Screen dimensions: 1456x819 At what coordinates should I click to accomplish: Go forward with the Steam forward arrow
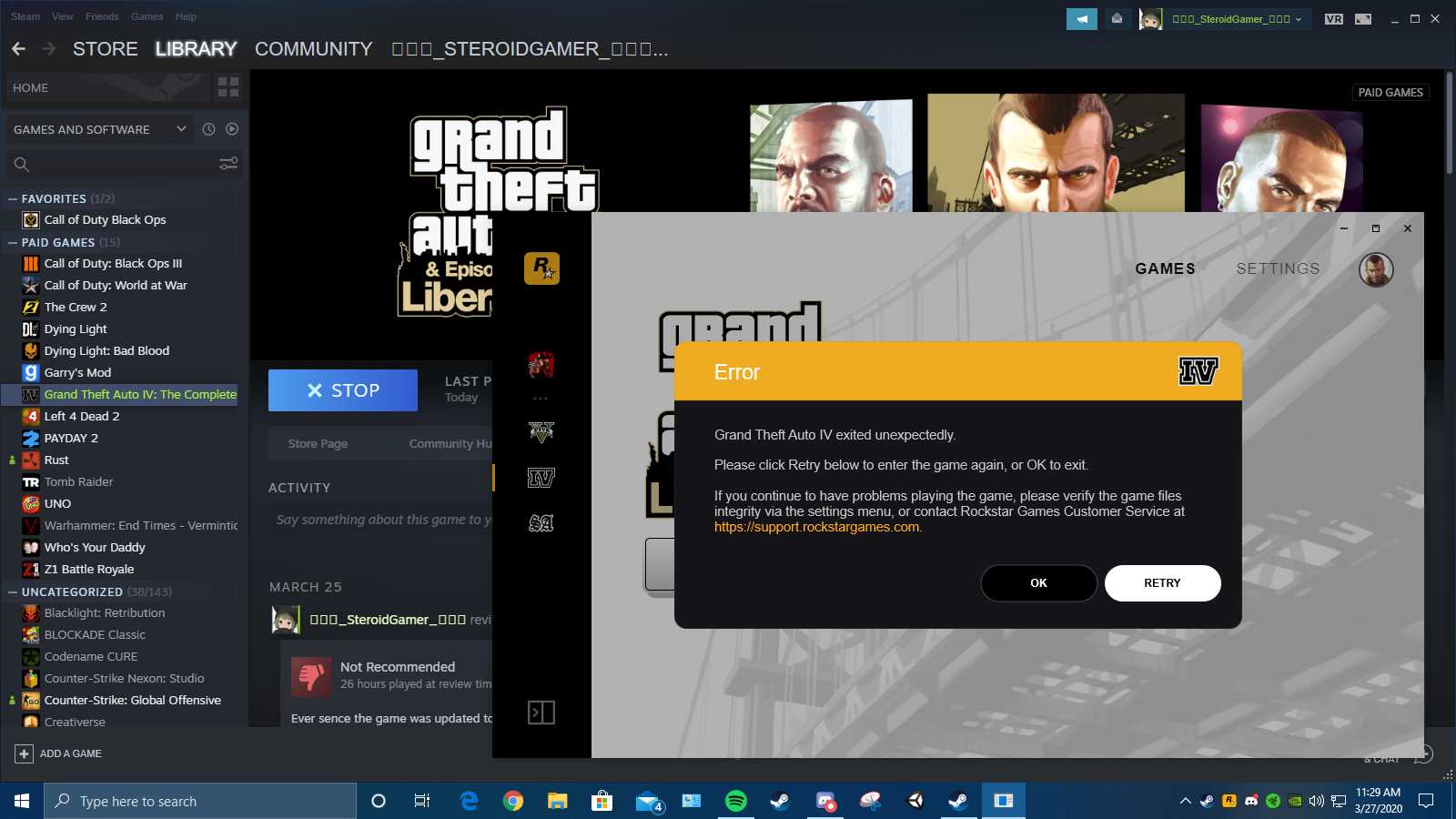[x=49, y=49]
